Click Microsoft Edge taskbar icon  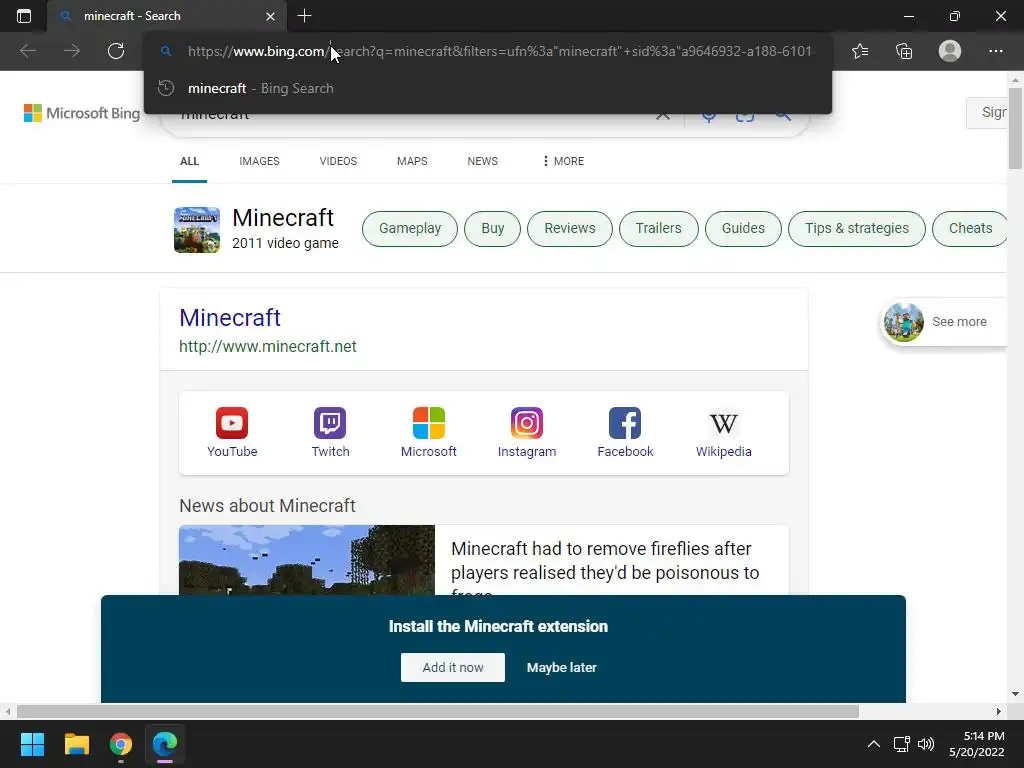[165, 744]
